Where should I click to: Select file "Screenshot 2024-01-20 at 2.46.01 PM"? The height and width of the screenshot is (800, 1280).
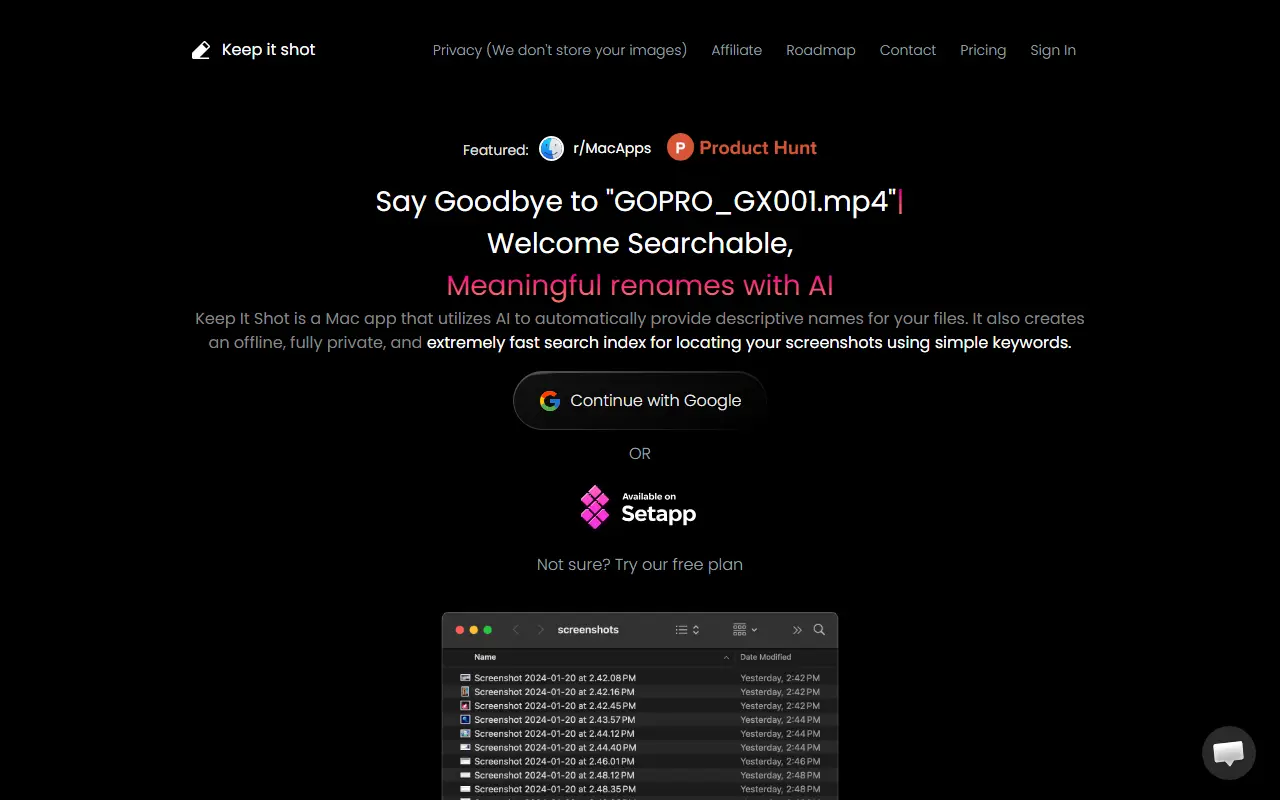click(x=555, y=762)
